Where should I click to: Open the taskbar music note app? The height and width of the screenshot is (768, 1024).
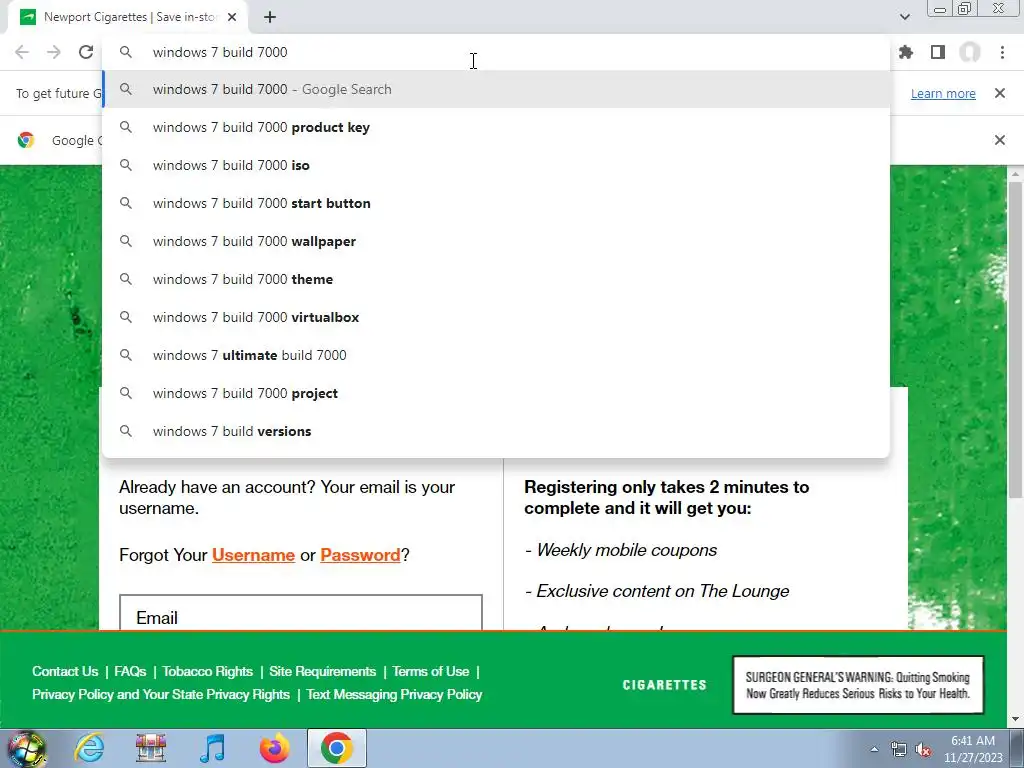[212, 748]
